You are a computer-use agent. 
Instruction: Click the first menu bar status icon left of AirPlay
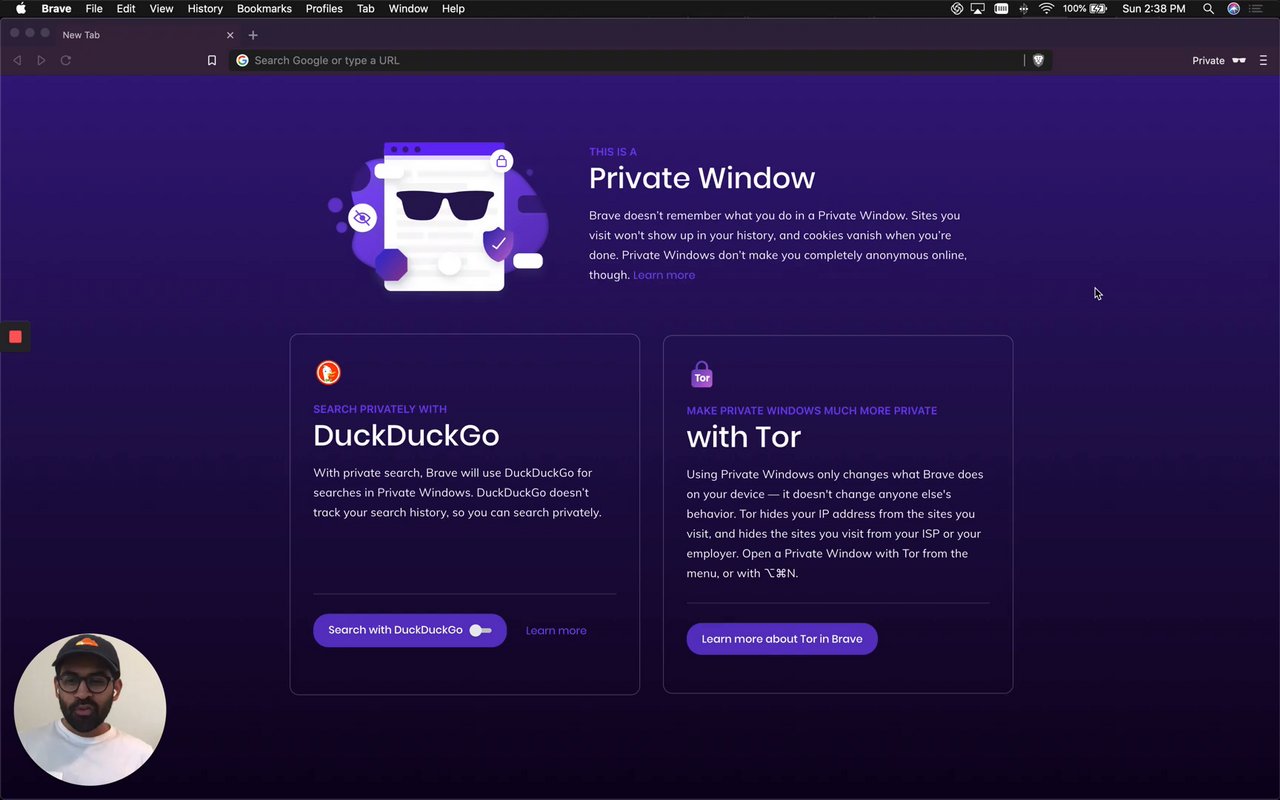pyautogui.click(x=956, y=8)
